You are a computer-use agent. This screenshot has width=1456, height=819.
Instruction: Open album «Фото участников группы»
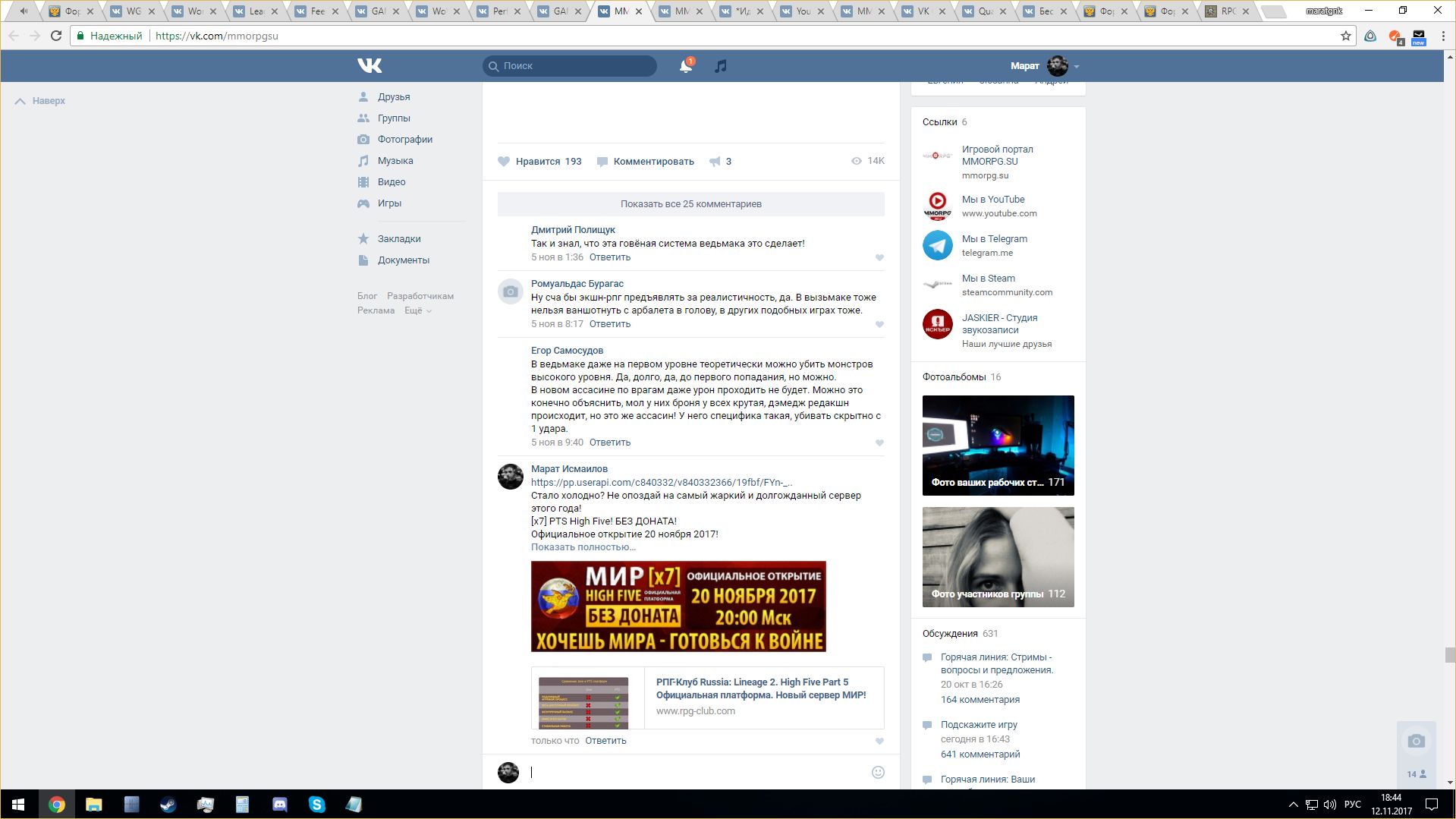coord(998,557)
